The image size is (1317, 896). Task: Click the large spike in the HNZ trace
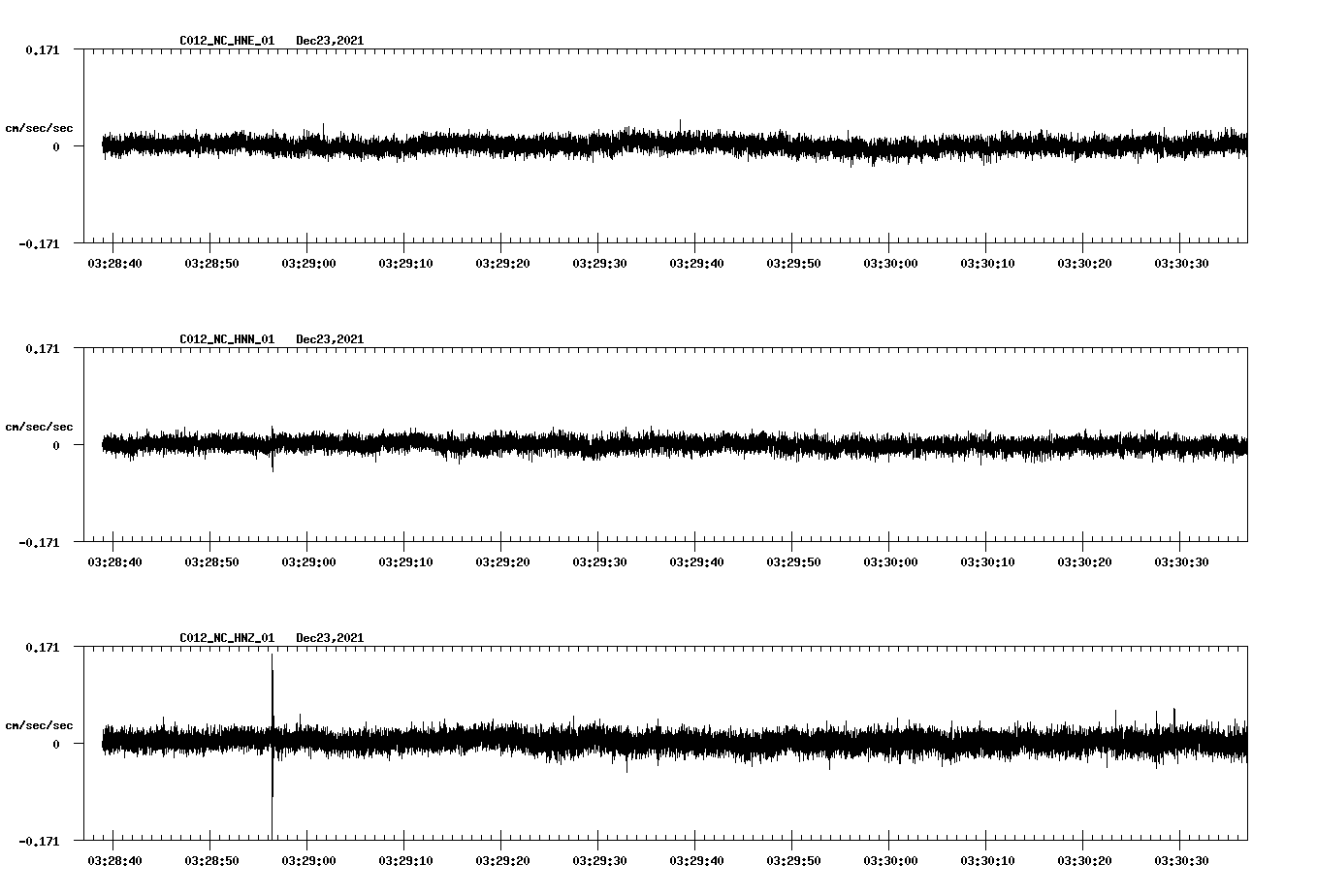point(273,746)
